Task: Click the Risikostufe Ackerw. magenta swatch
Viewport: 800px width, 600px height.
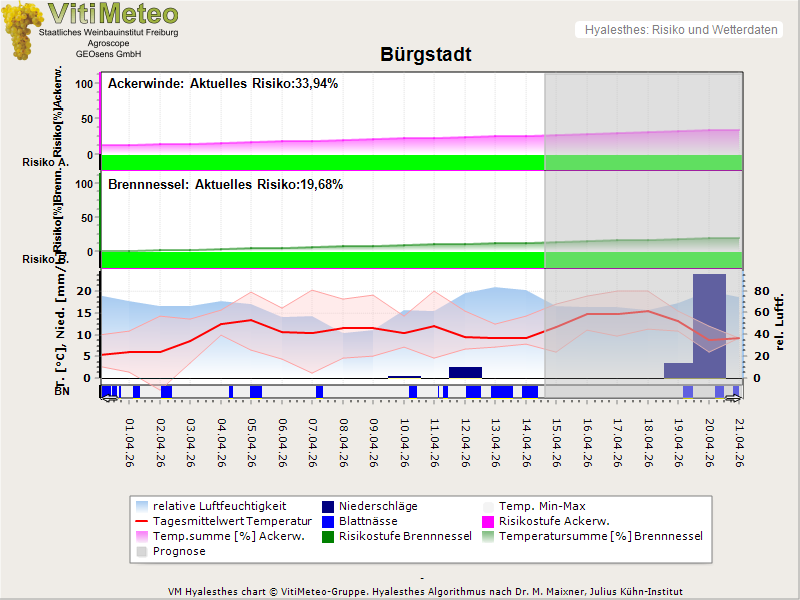Action: 488,522
